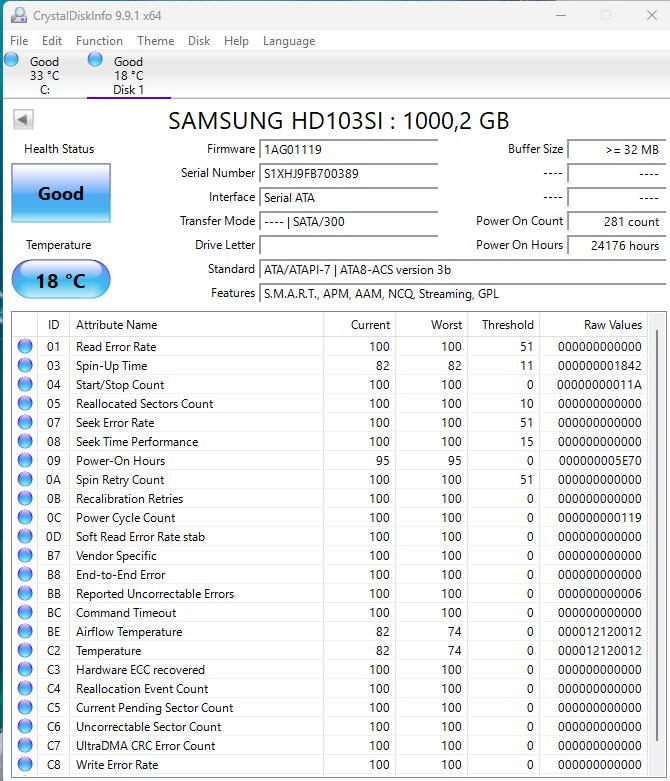The image size is (670, 781).
Task: Click the ID column header
Action: pos(53,325)
